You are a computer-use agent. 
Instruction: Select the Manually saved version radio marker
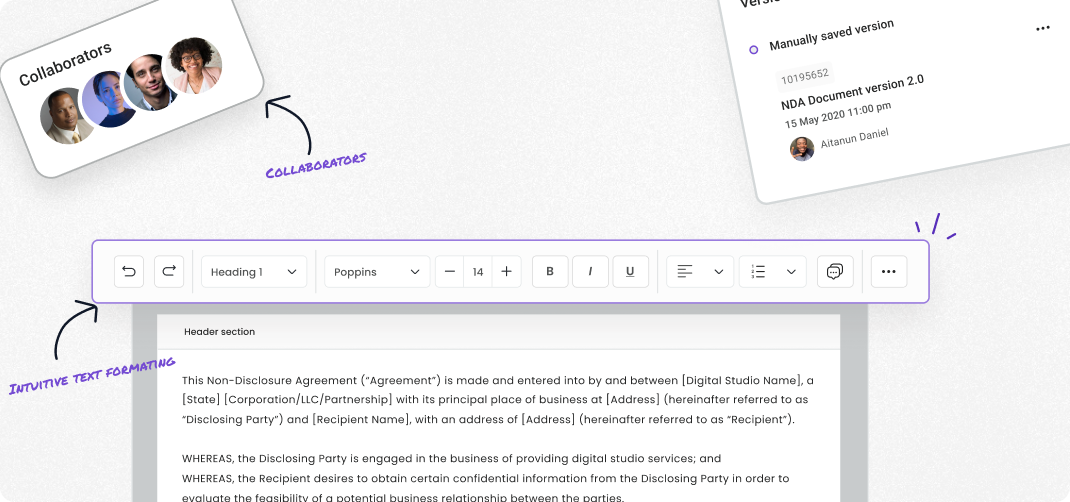click(x=753, y=50)
